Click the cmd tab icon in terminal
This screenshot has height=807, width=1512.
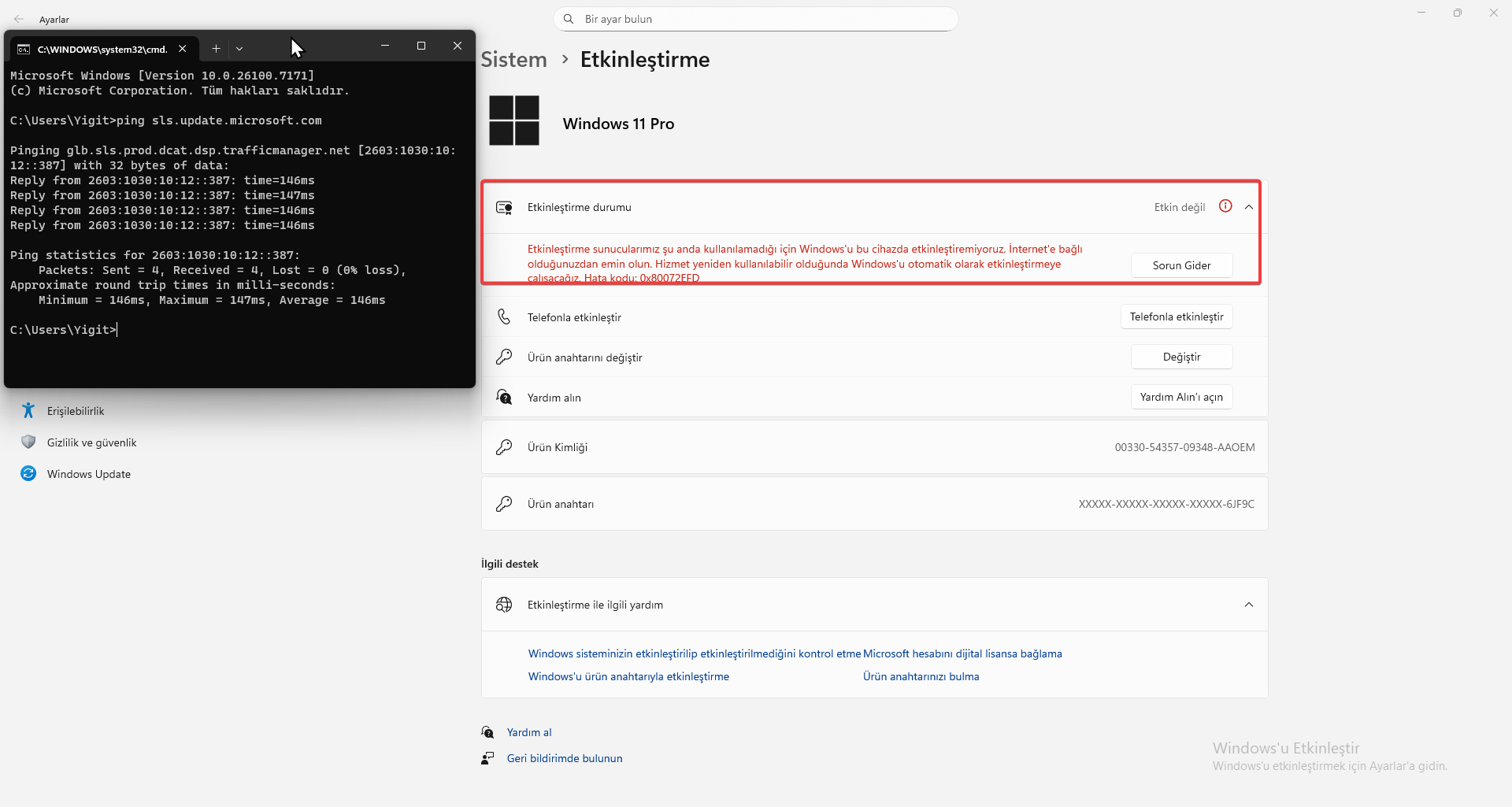(x=24, y=49)
